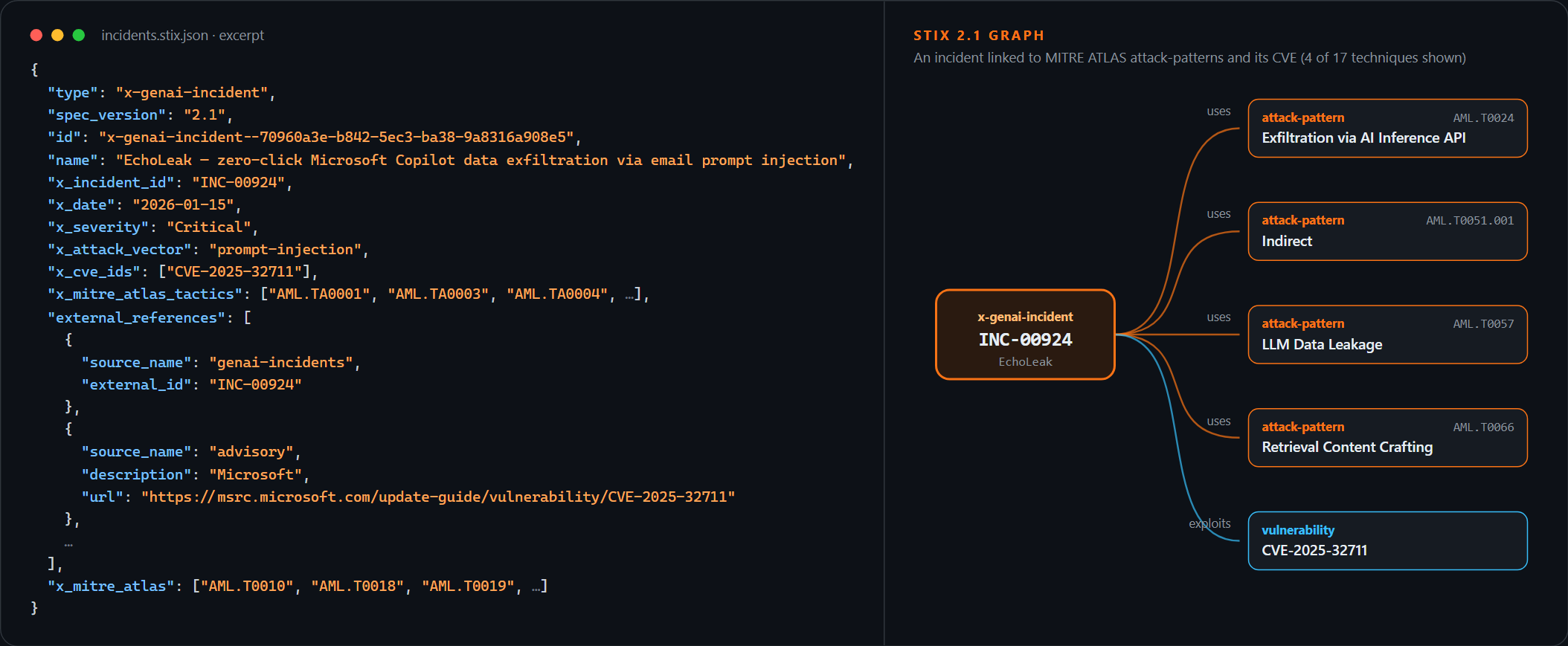Select the Exfiltration via AI Inference API node
1568x646 pixels.
tap(1387, 128)
